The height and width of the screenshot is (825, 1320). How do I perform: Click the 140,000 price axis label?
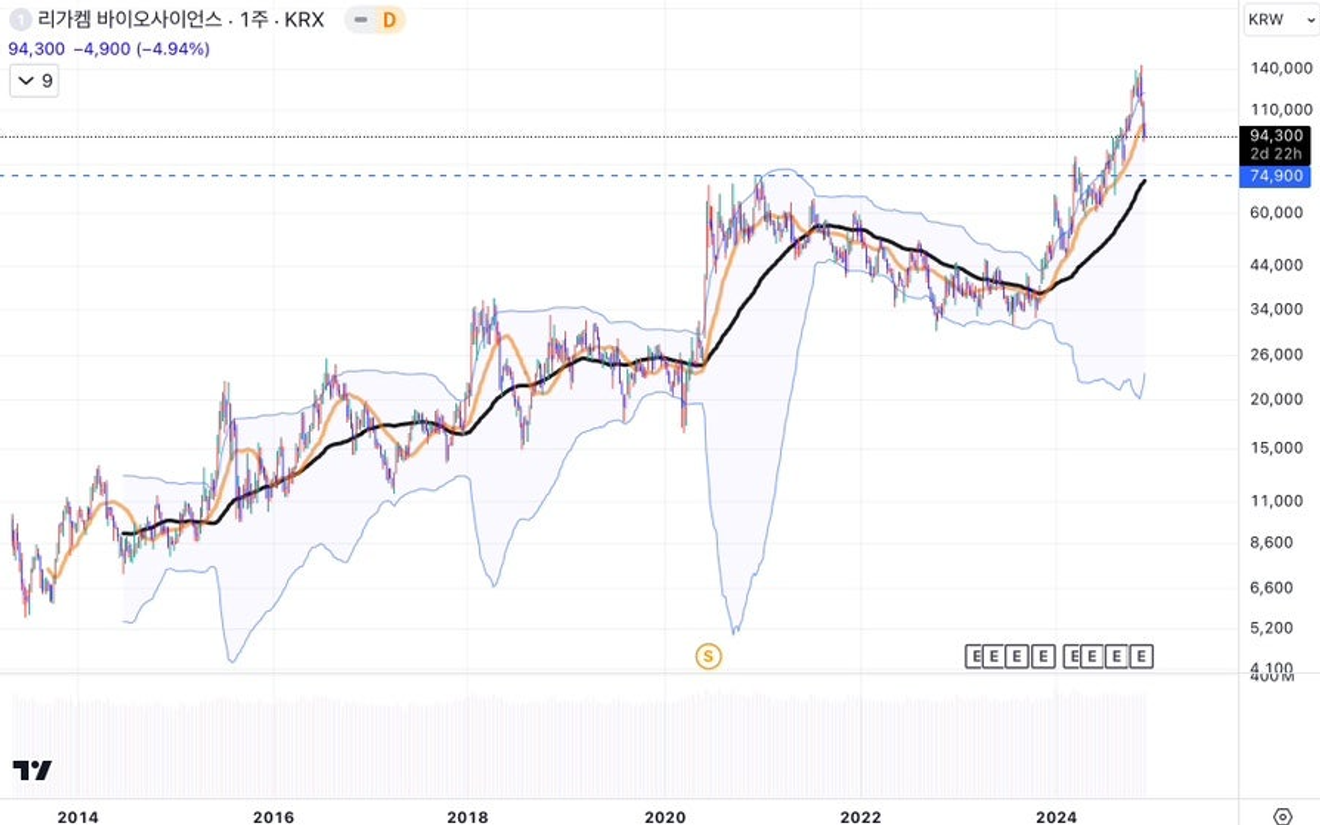[1281, 68]
